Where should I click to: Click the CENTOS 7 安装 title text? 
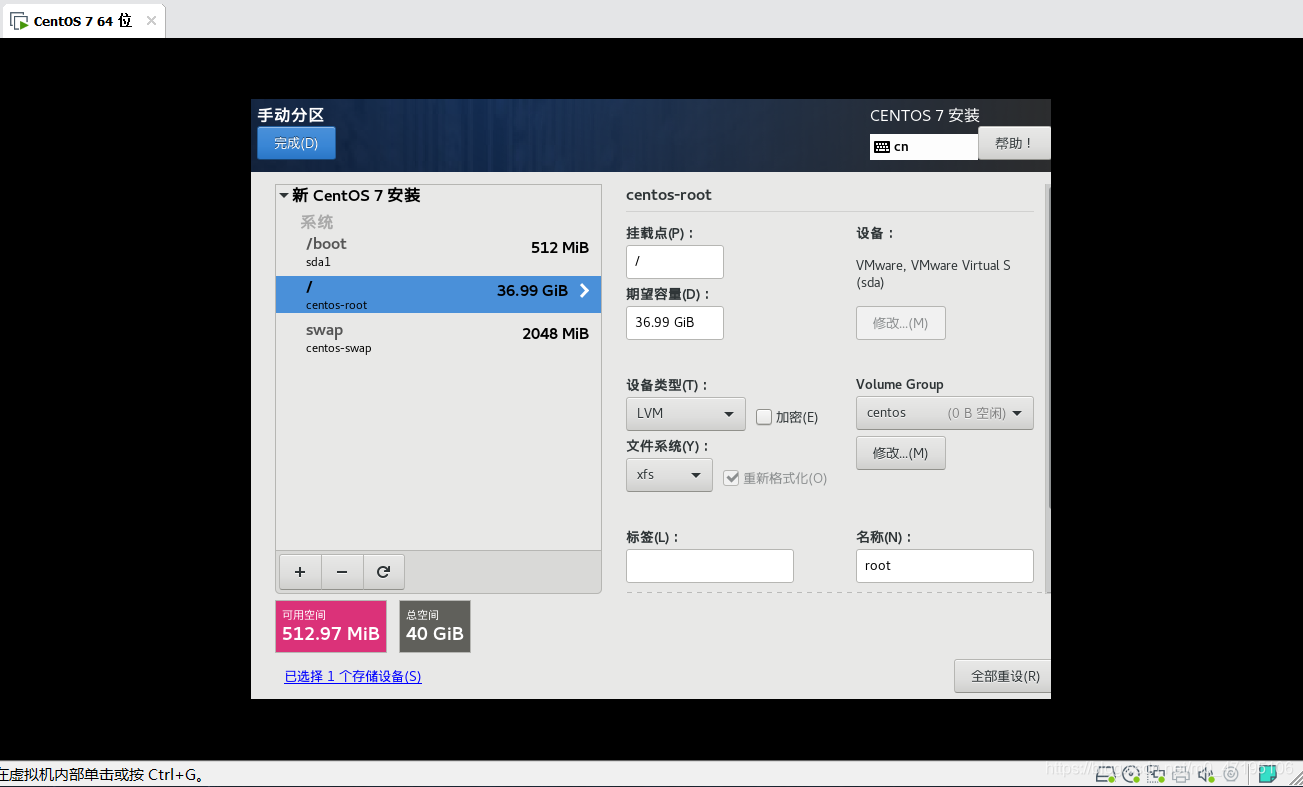pos(925,116)
